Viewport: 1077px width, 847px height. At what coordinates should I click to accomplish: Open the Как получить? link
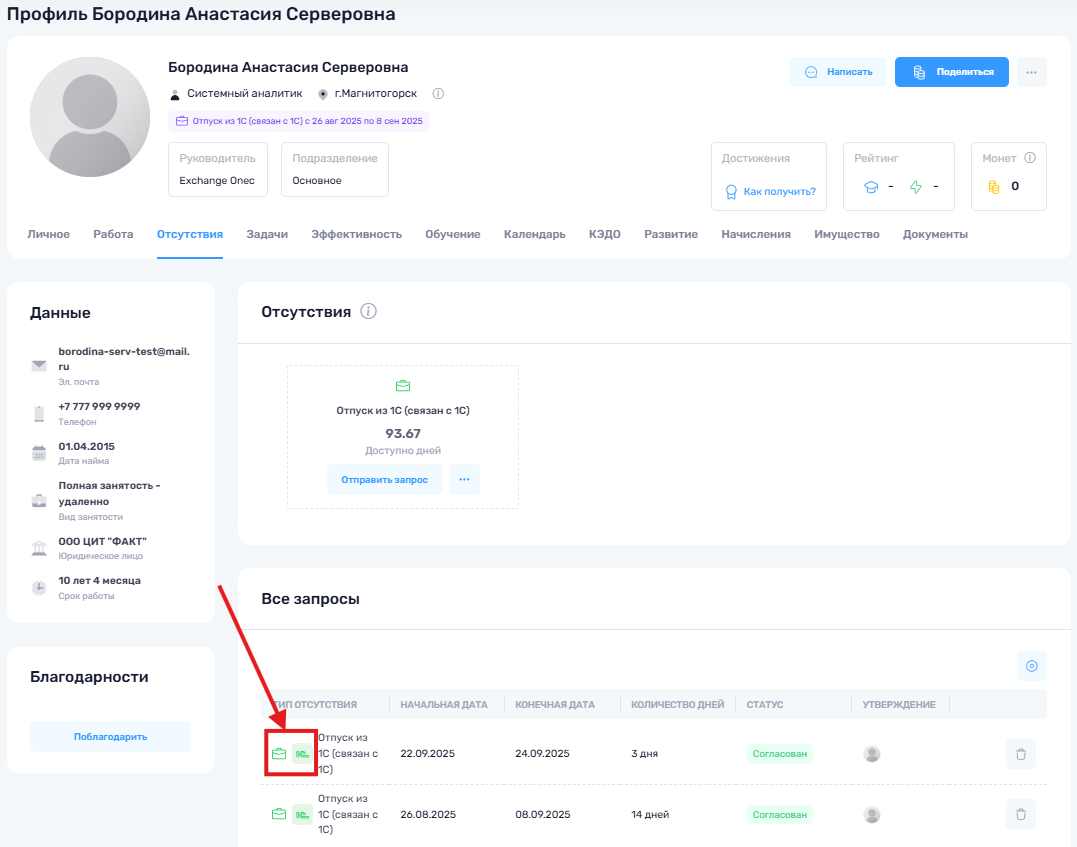(779, 191)
